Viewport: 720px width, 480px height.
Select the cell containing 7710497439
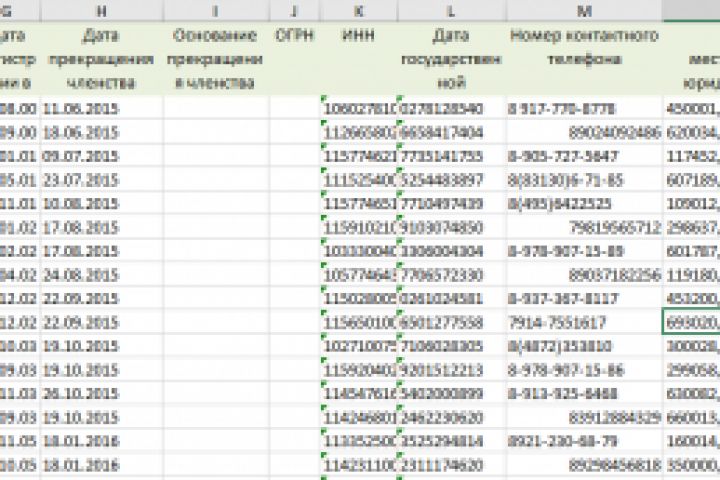(452, 204)
